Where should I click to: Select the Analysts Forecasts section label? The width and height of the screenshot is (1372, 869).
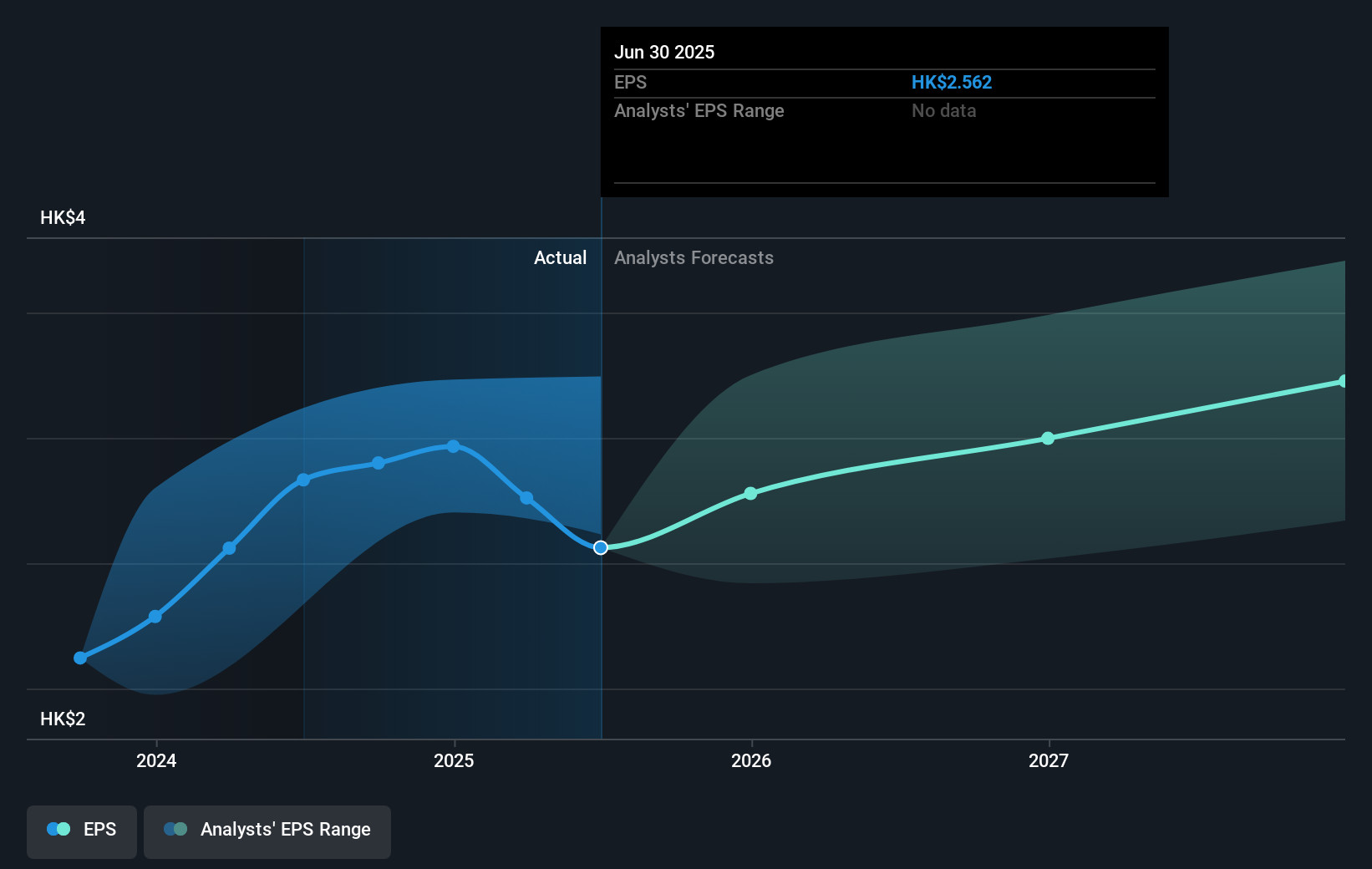[694, 257]
